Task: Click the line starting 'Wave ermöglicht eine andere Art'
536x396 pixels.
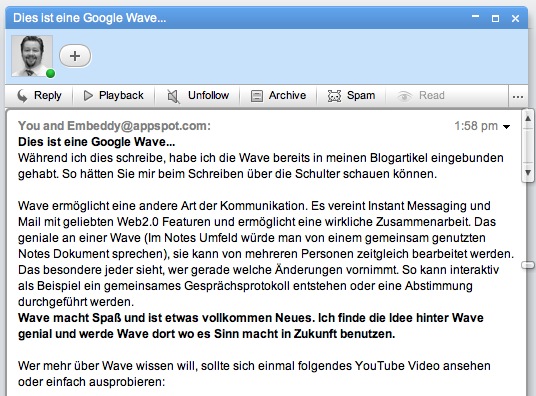Action: [254, 206]
